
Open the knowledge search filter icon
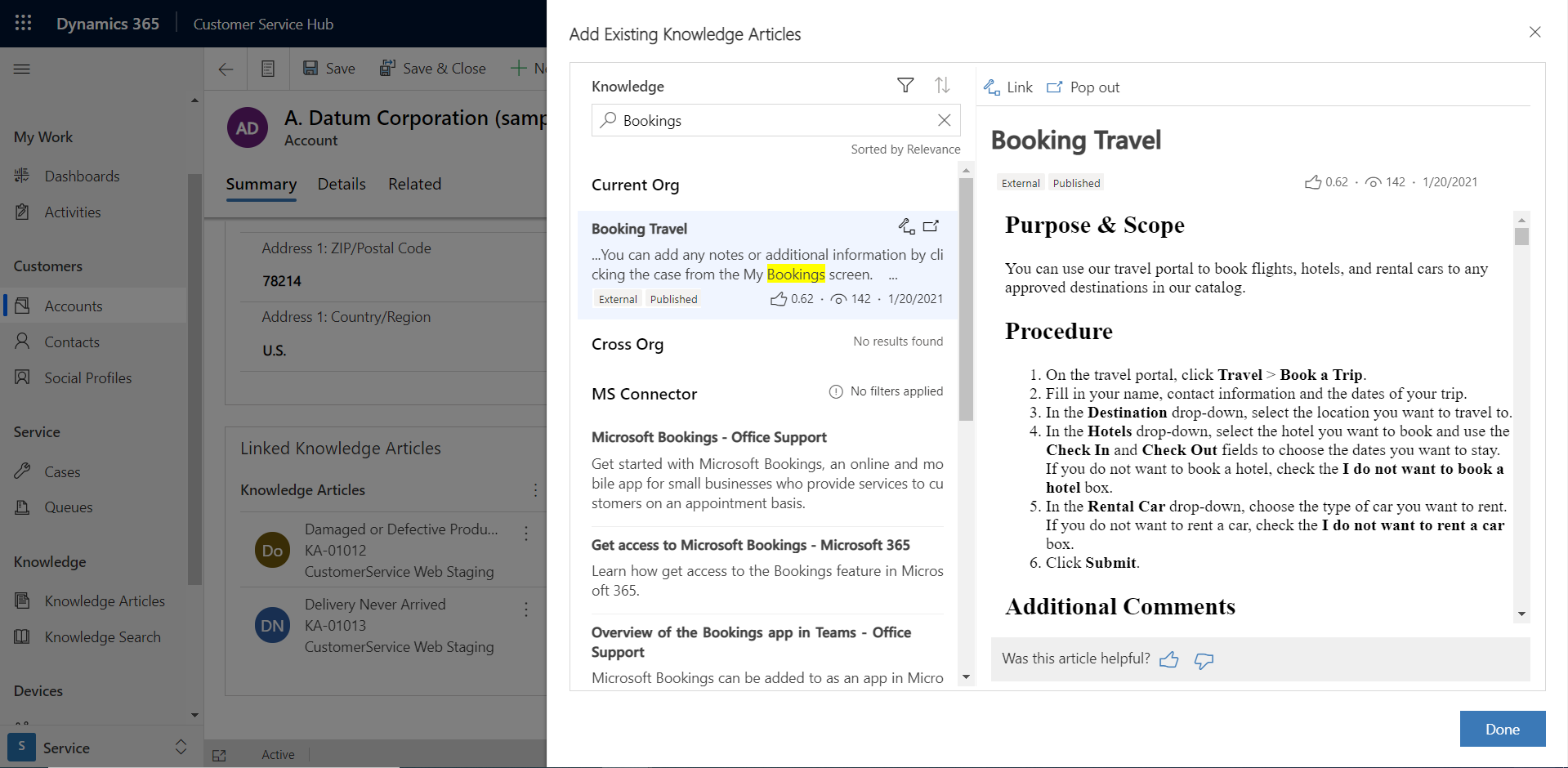tap(905, 85)
